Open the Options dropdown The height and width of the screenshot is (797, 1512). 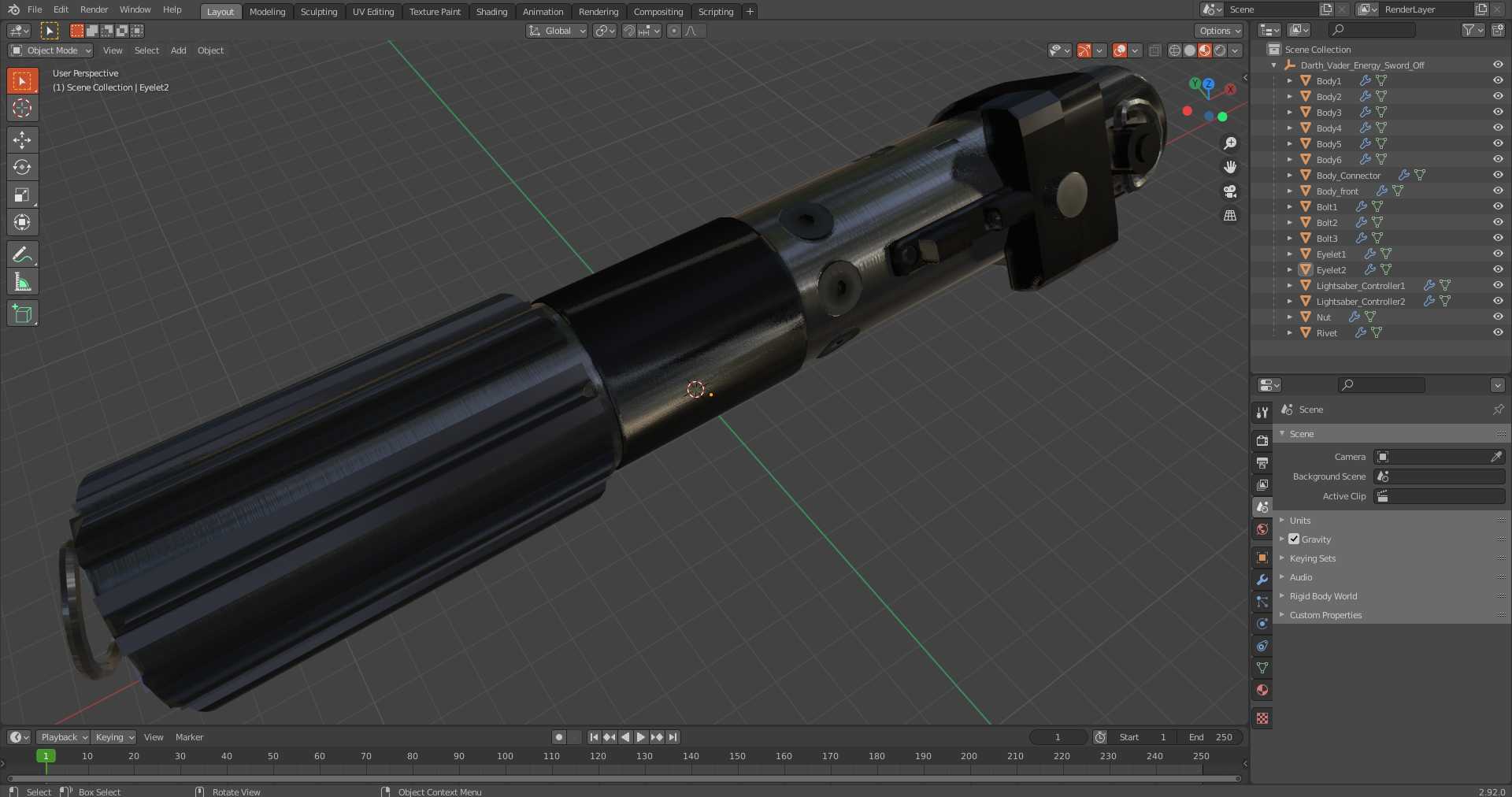coord(1219,31)
